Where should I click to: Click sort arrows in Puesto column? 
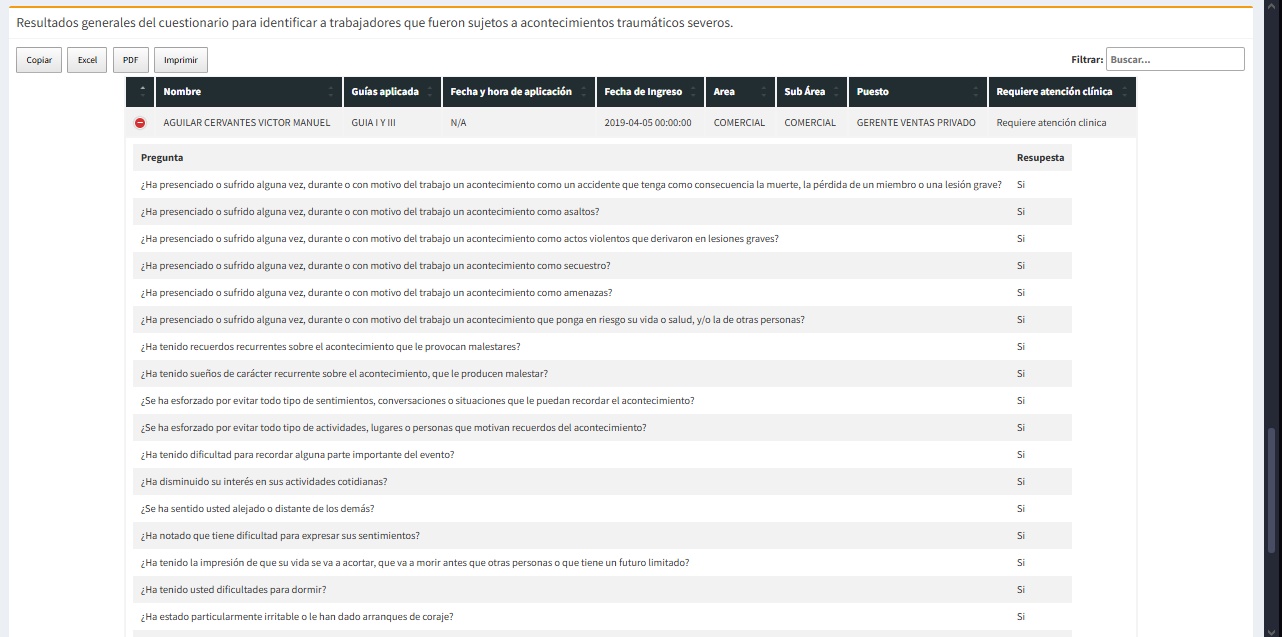pyautogui.click(x=976, y=92)
